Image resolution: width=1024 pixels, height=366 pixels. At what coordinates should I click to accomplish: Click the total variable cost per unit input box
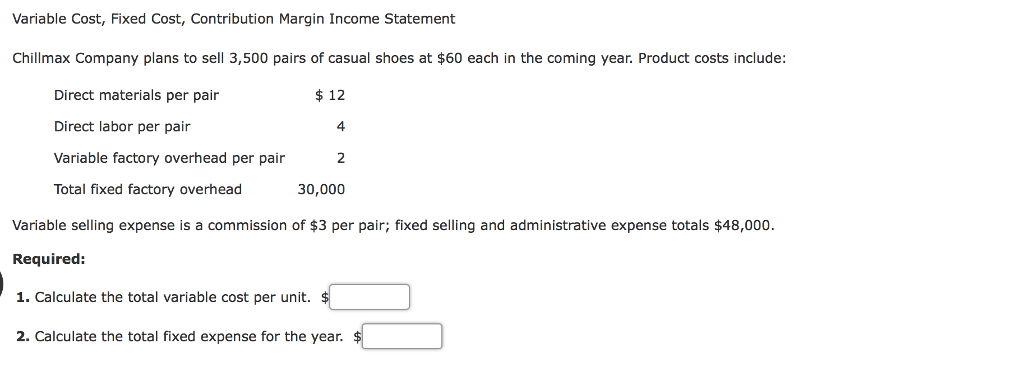click(370, 297)
